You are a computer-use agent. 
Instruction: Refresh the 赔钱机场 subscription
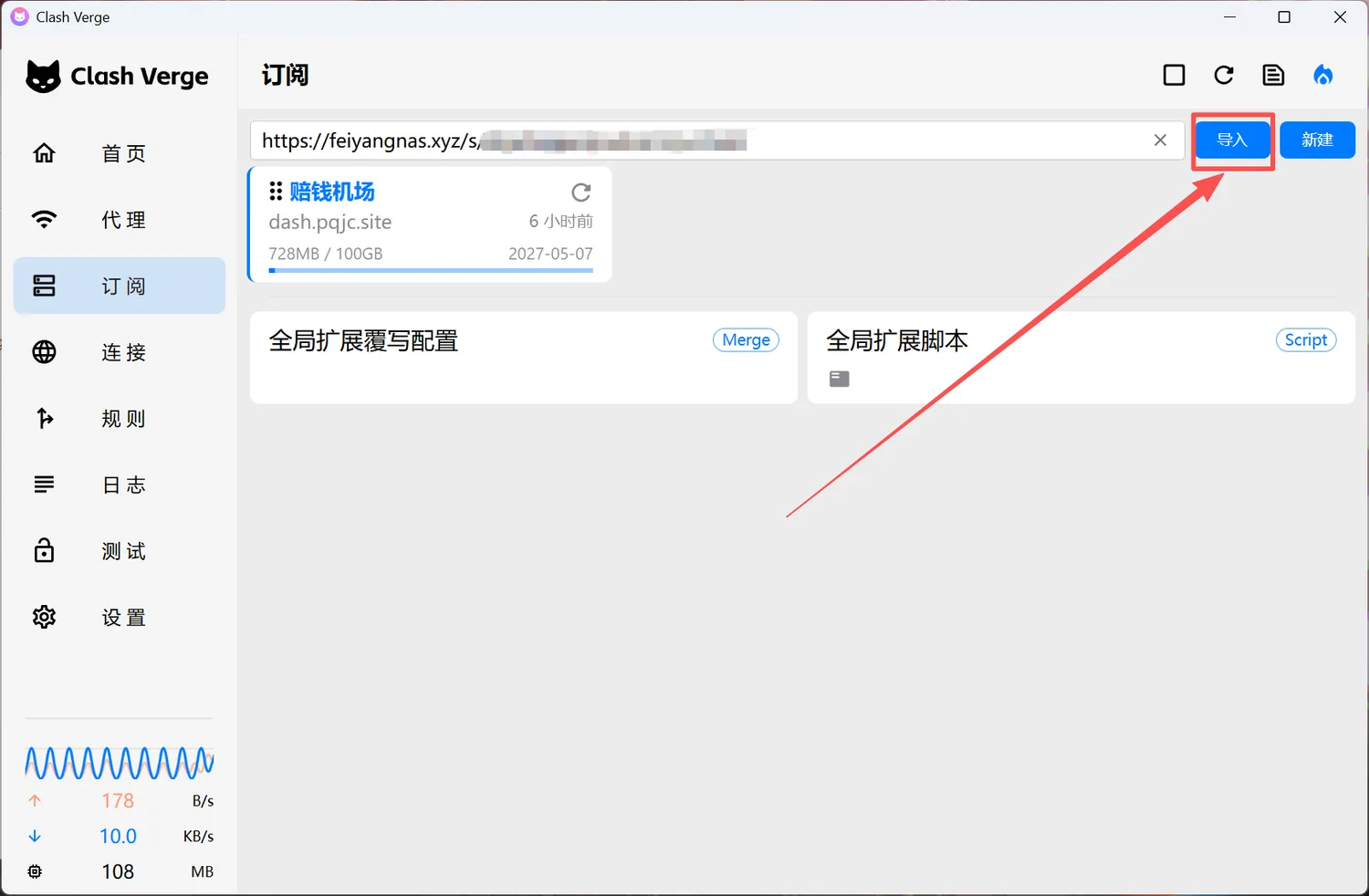point(581,193)
